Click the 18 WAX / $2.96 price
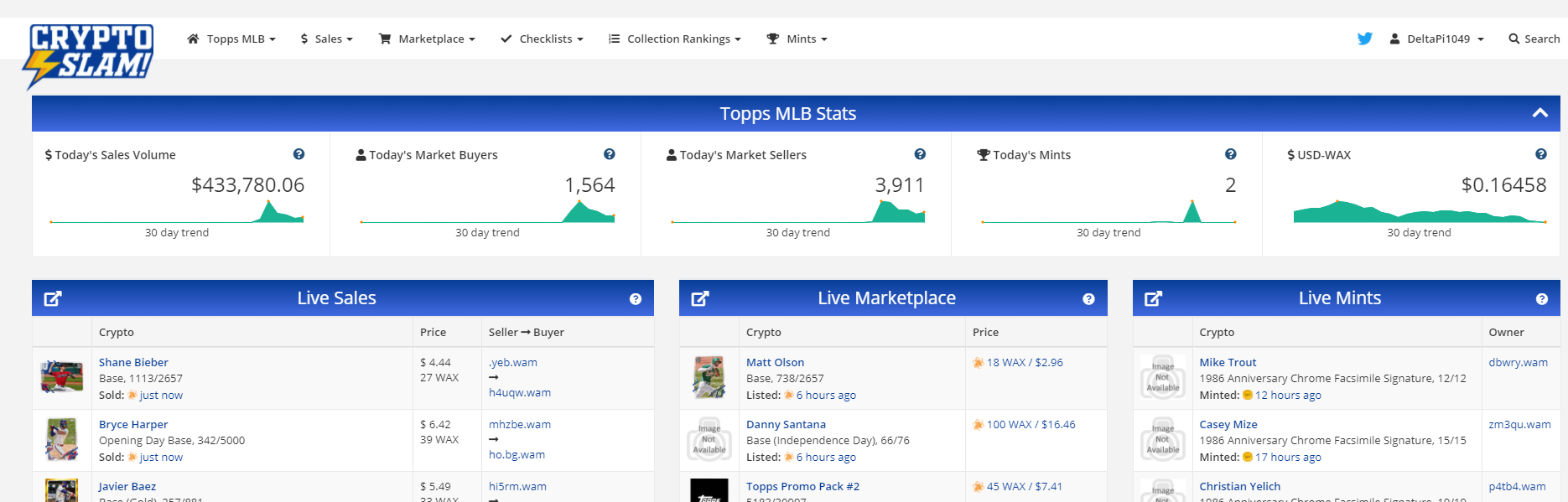 (x=1025, y=362)
